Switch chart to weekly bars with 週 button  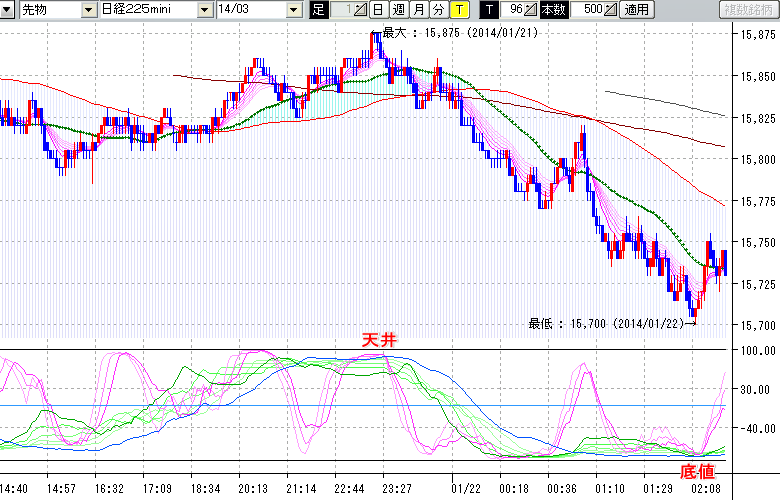click(398, 9)
